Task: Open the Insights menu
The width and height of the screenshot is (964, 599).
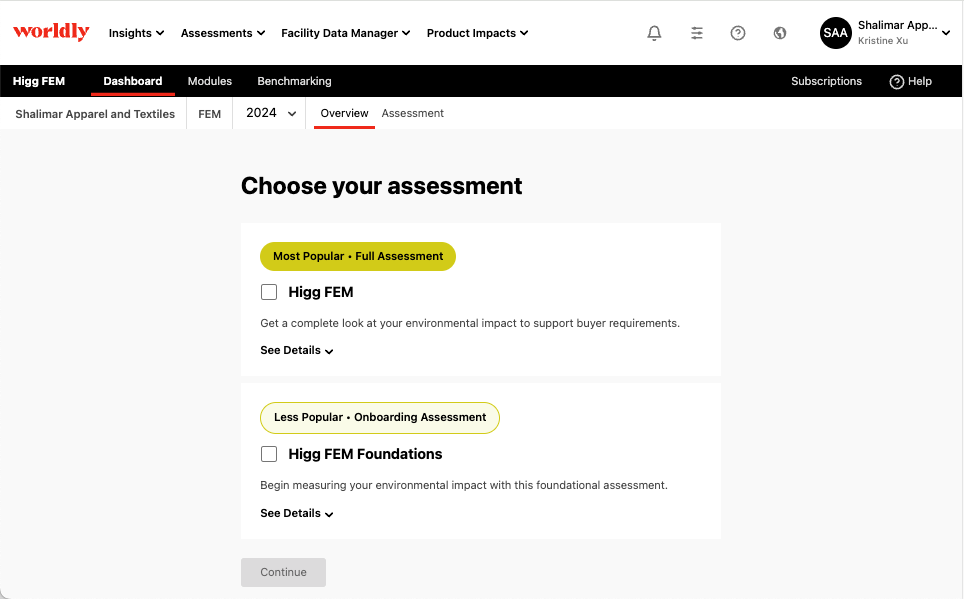Action: click(x=136, y=33)
